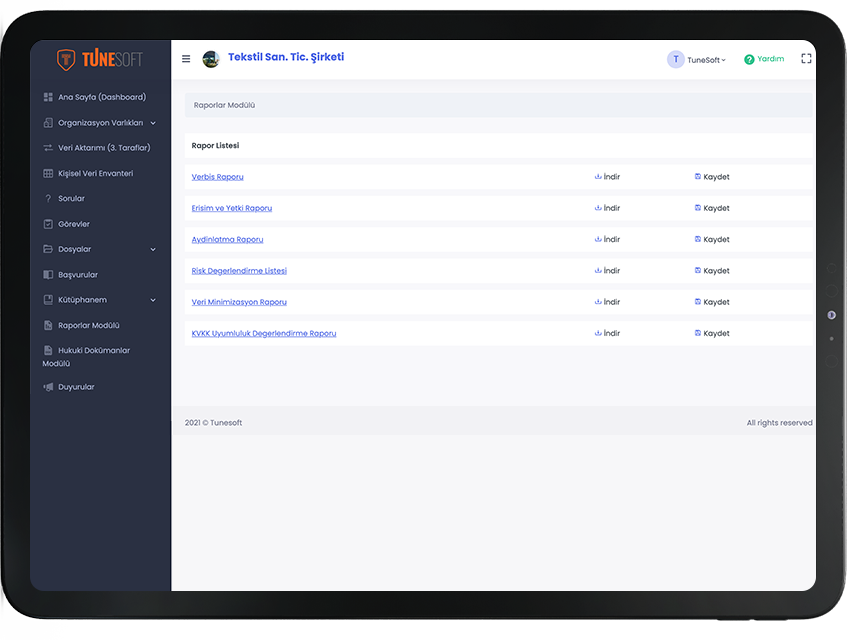This screenshot has height=640, width=847.
Task: Click the Kütüphanem book icon
Action: pos(48,300)
